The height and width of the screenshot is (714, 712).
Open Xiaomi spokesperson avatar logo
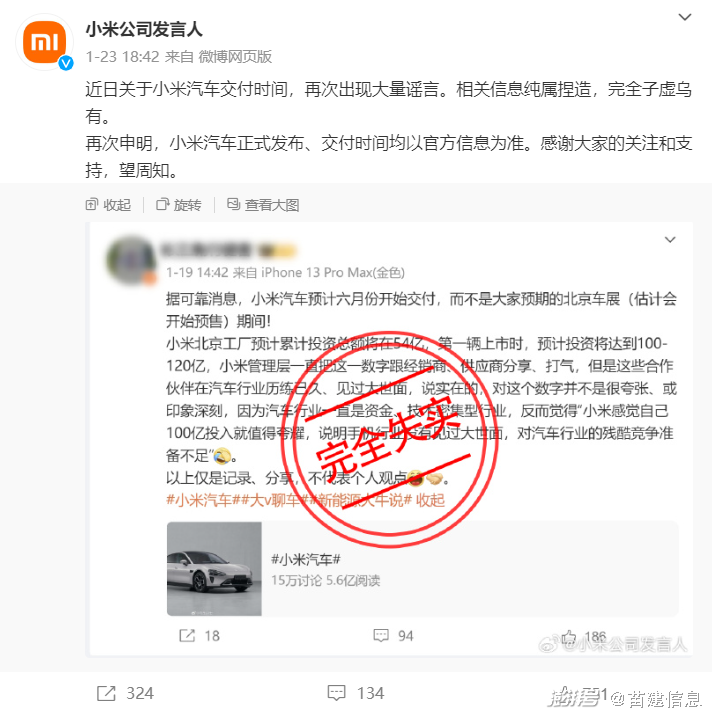click(45, 42)
